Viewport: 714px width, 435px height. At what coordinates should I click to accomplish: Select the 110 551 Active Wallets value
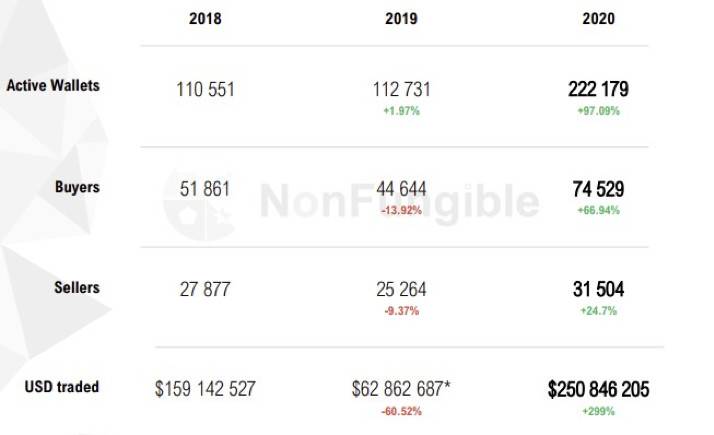click(205, 90)
